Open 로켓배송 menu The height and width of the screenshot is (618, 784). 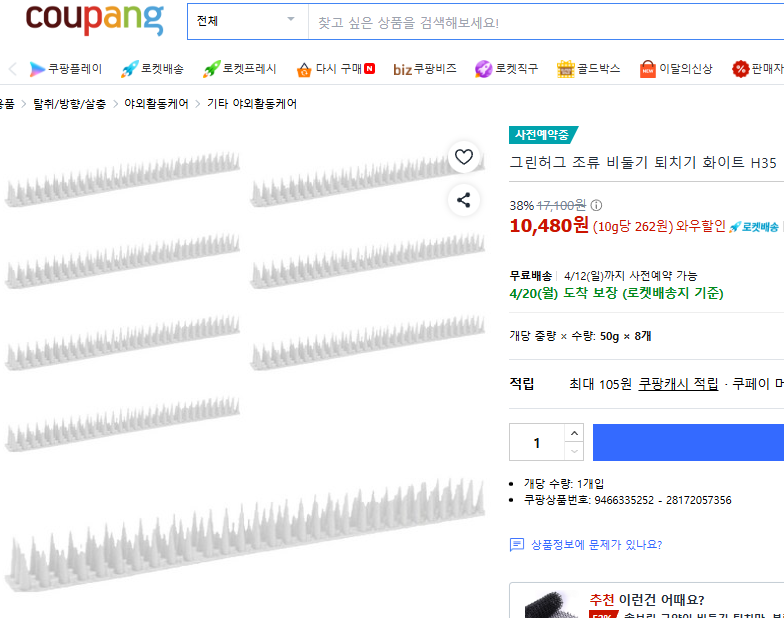click(x=152, y=69)
